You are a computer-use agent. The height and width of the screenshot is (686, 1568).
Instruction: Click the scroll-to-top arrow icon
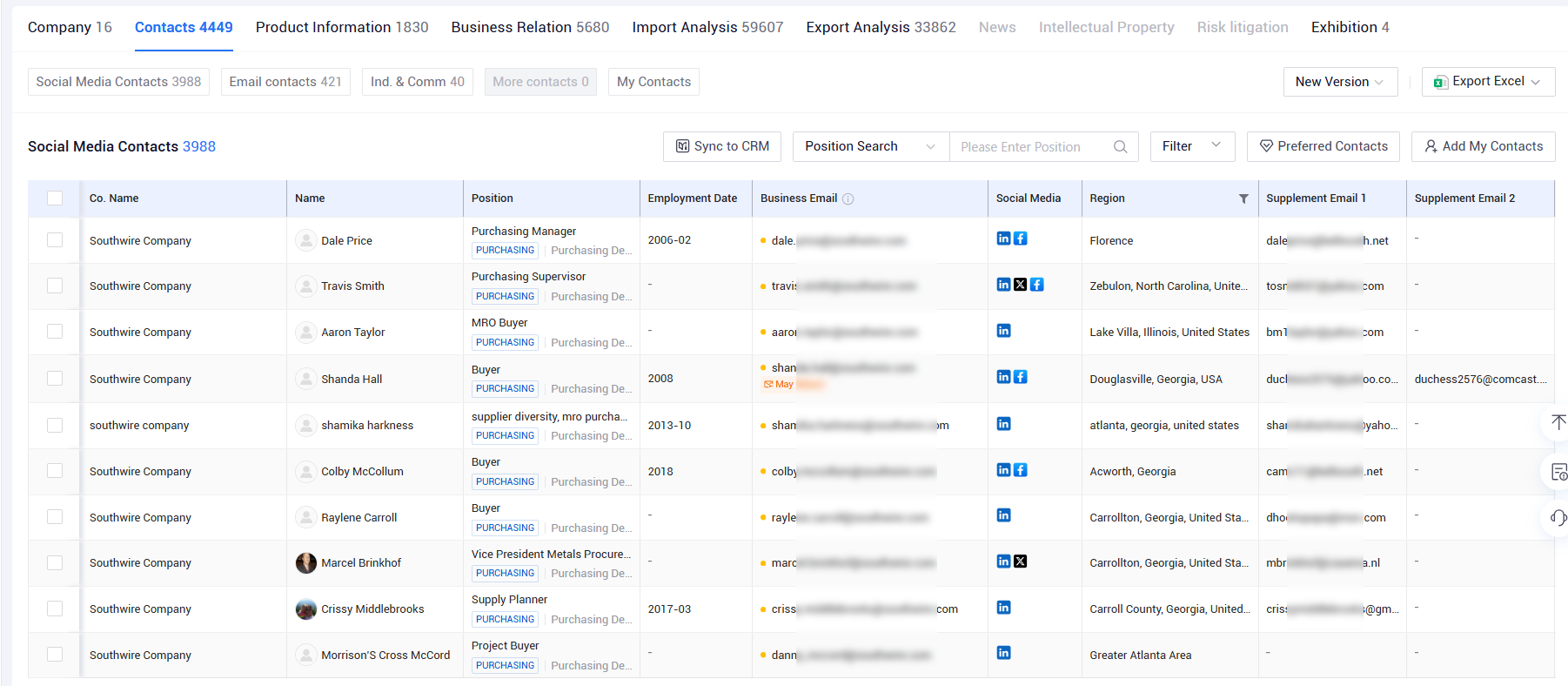[1558, 422]
